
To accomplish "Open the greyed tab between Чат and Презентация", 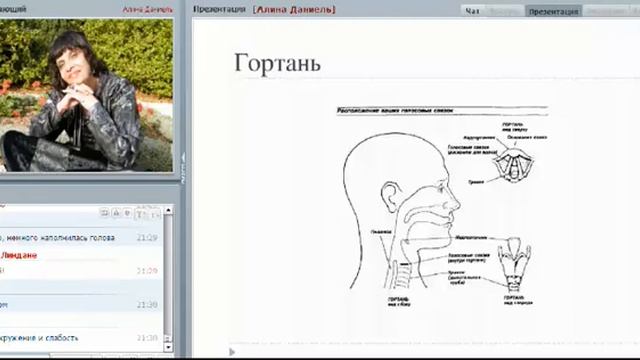I will [504, 11].
